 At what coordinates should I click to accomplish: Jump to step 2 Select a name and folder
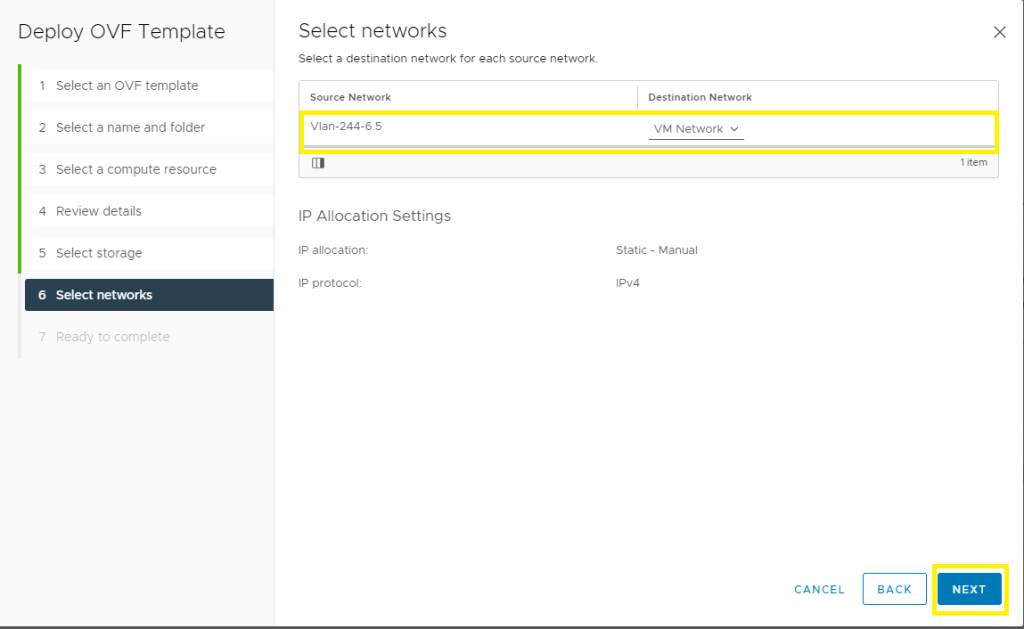[130, 128]
